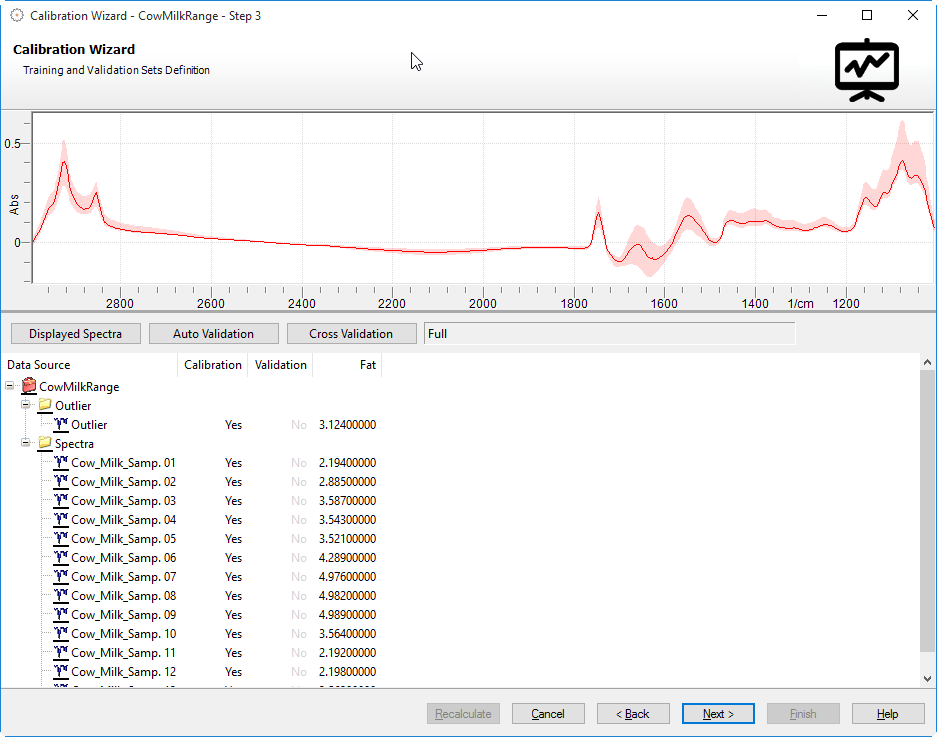
Task: Select the Cow_Milk_Samp. 01 spectrum icon
Action: pyautogui.click(x=61, y=463)
